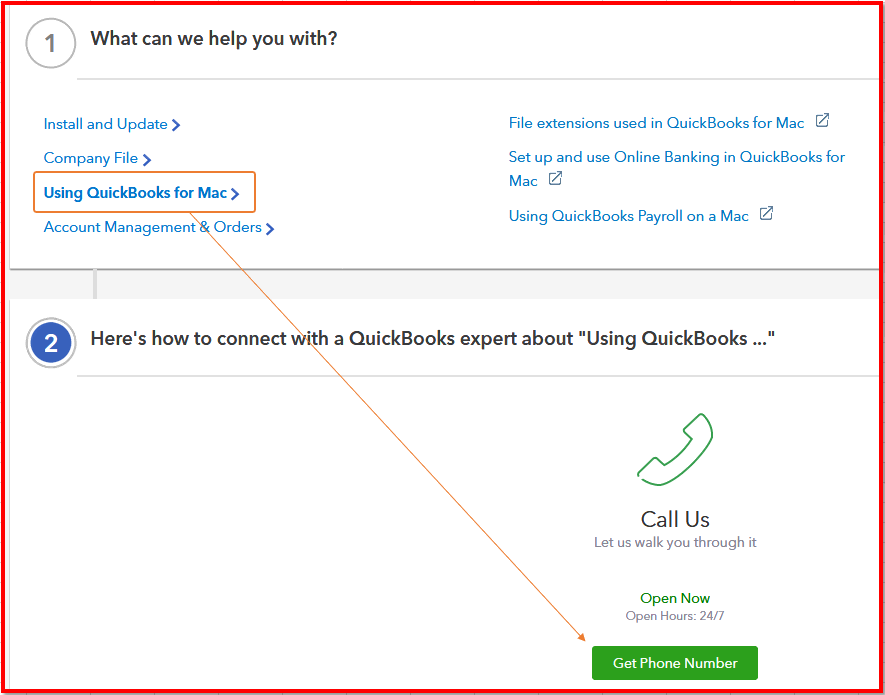The width and height of the screenshot is (885, 695).
Task: Open the Install and Update topic
Action: (105, 124)
